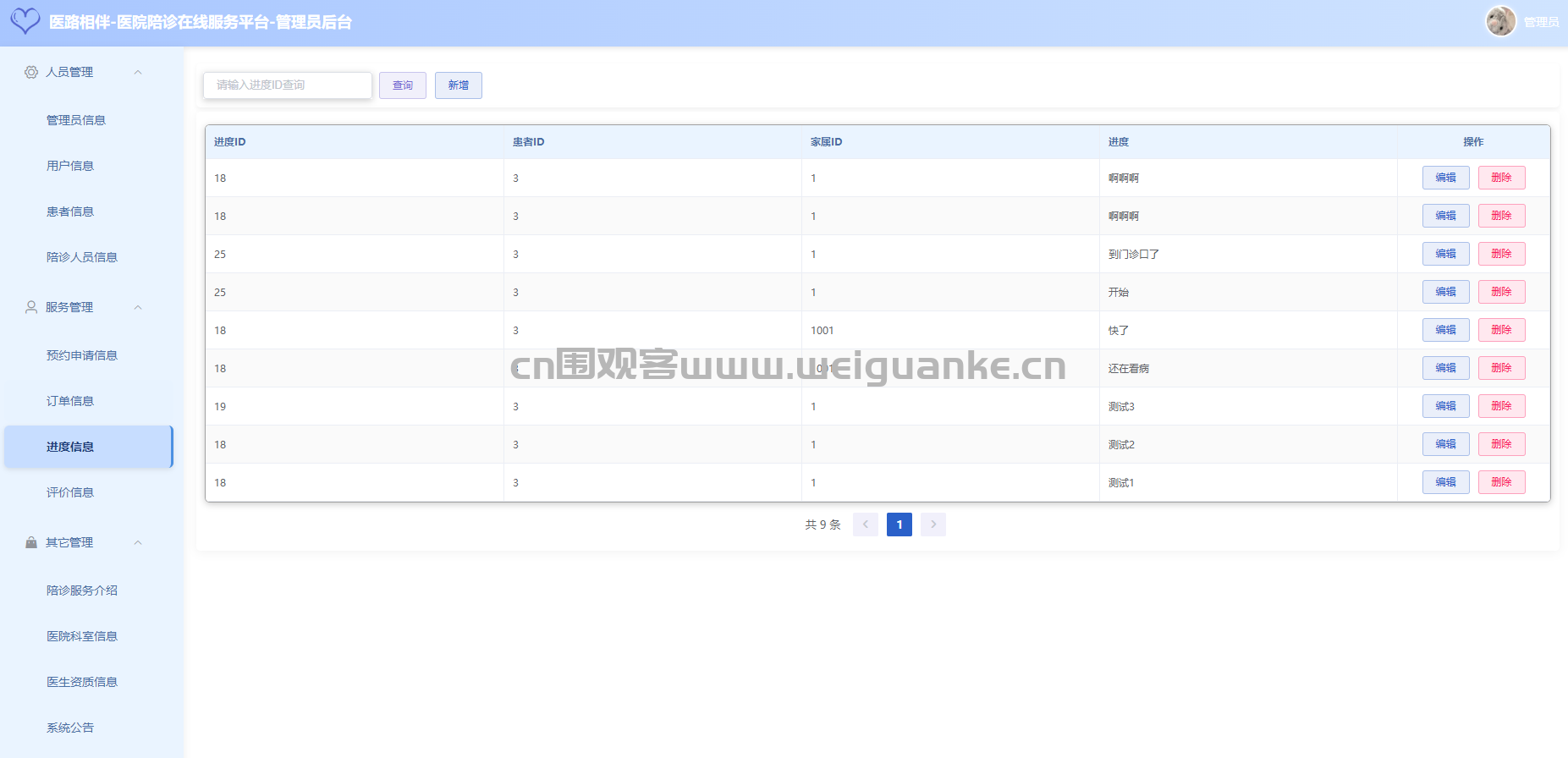
Task: Click the heart logo icon in header
Action: click(25, 21)
